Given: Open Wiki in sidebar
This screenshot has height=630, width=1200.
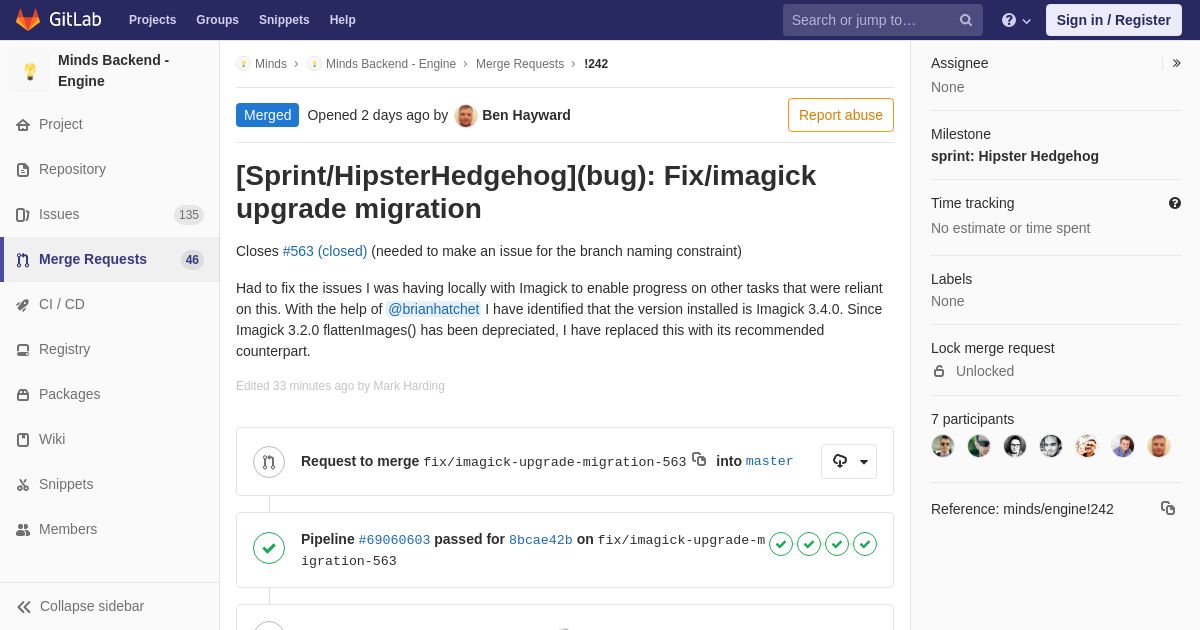Looking at the screenshot, I should pyautogui.click(x=110, y=439).
